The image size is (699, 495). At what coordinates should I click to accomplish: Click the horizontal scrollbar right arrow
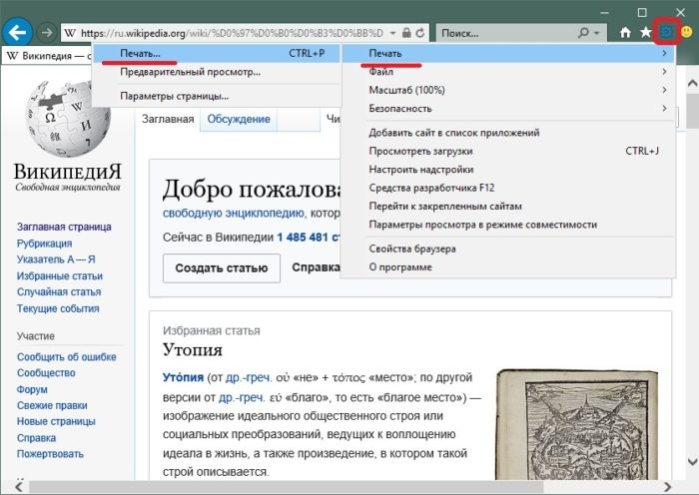(x=667, y=487)
